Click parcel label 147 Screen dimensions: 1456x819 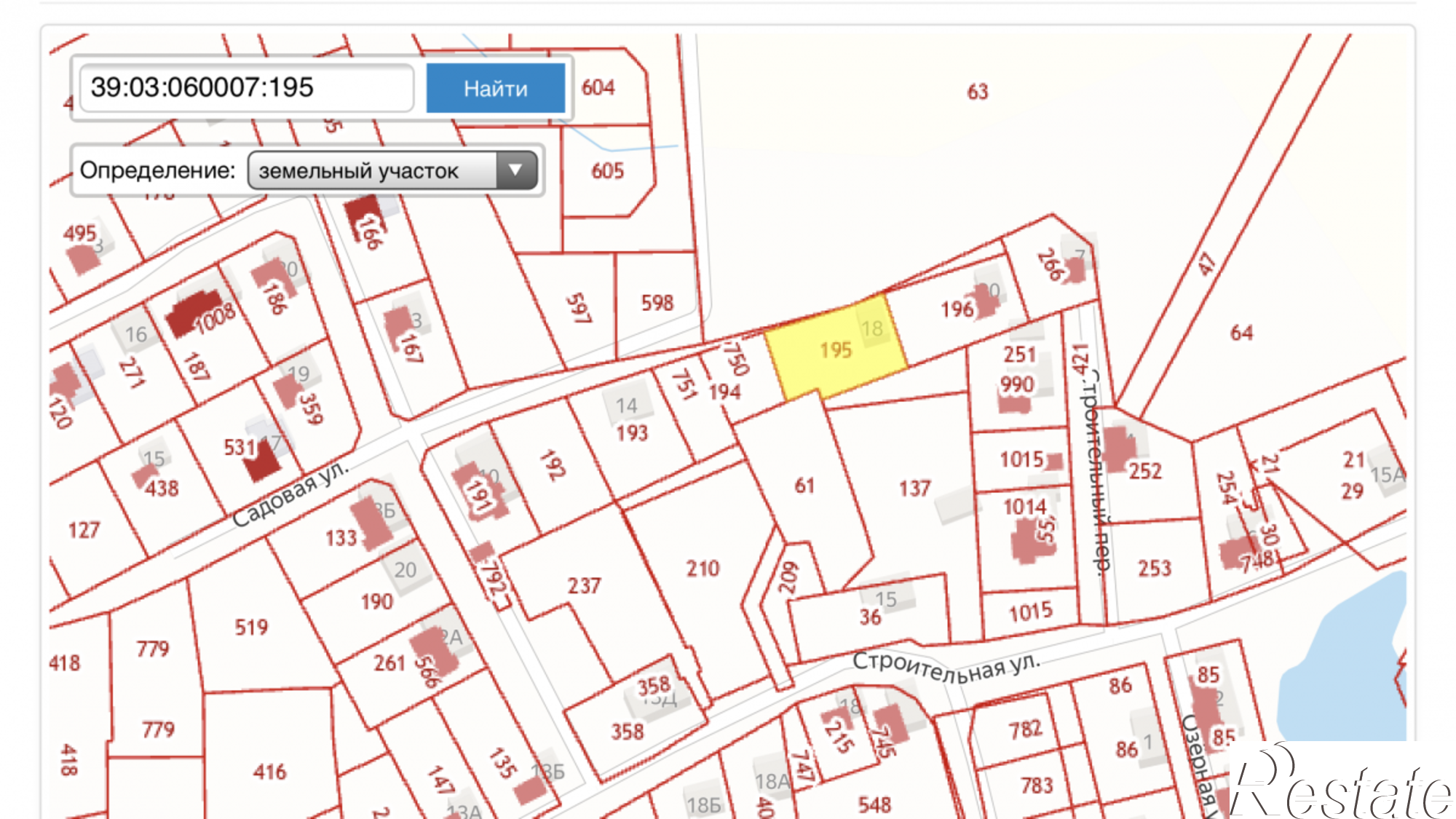440,780
